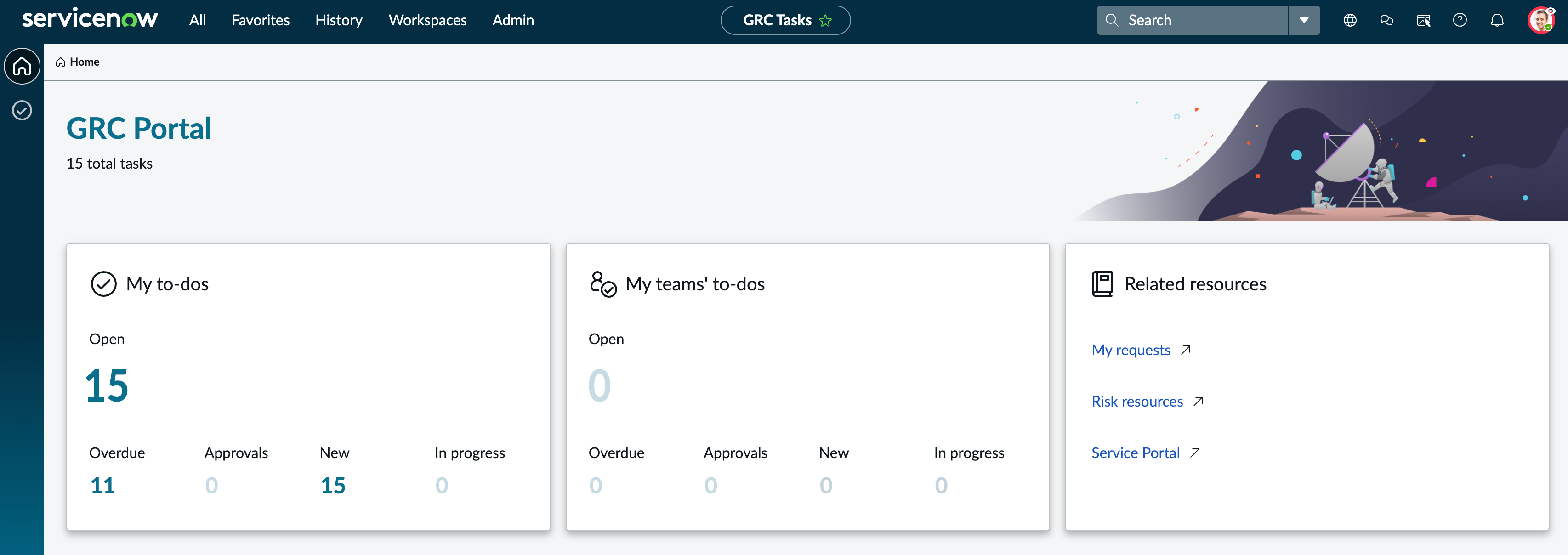
Task: Open the My requests link
Action: pyautogui.click(x=1131, y=350)
